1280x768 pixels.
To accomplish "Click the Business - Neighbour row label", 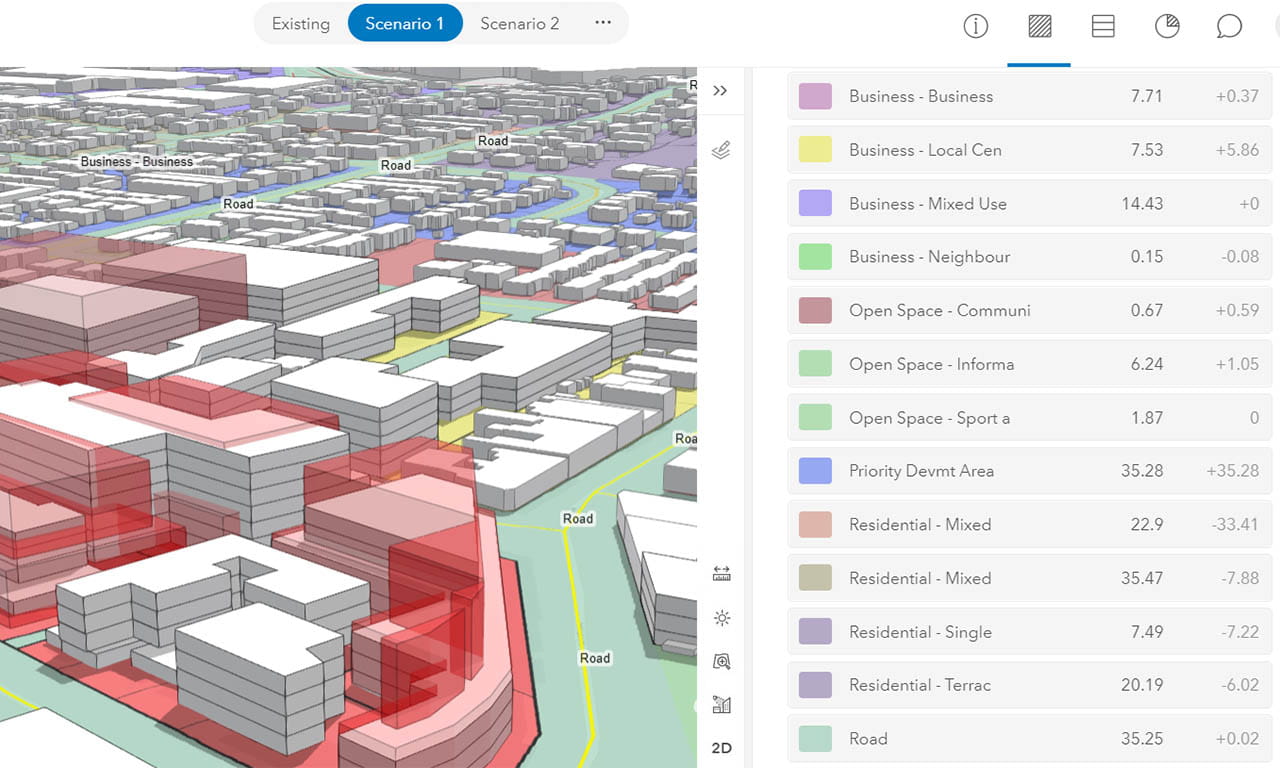I will [929, 257].
